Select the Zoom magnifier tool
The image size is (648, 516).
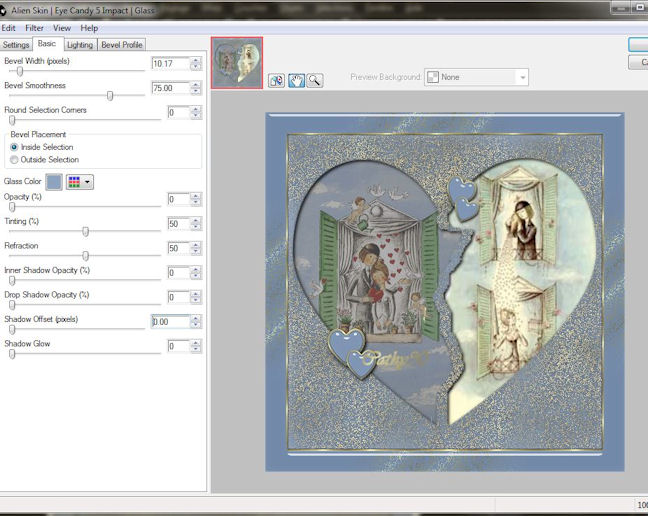pos(315,80)
